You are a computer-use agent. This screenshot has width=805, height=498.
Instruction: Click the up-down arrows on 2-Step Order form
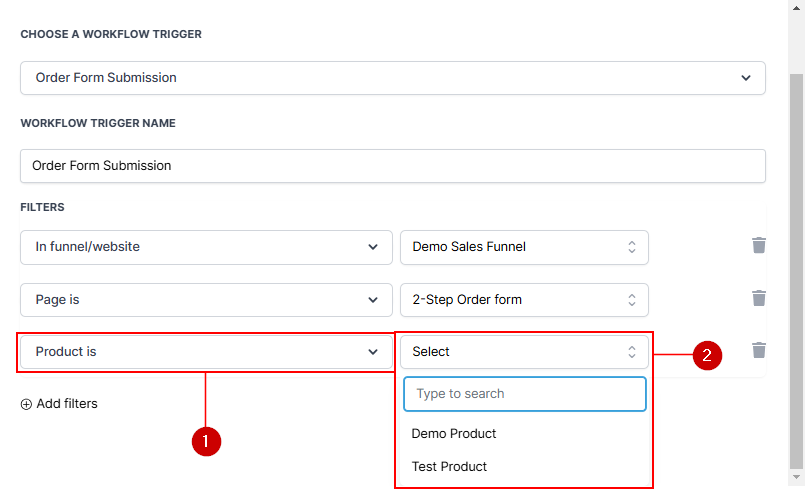631,299
